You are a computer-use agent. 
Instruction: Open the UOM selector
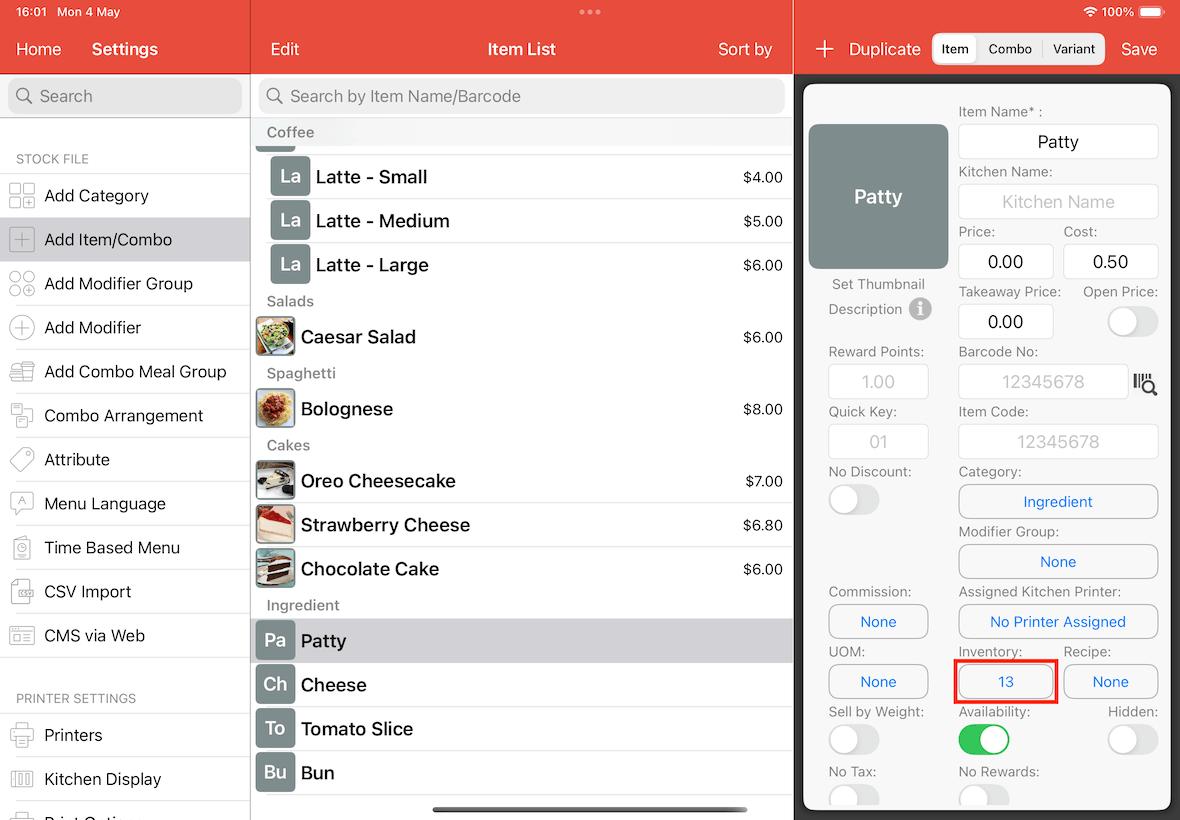coord(878,682)
